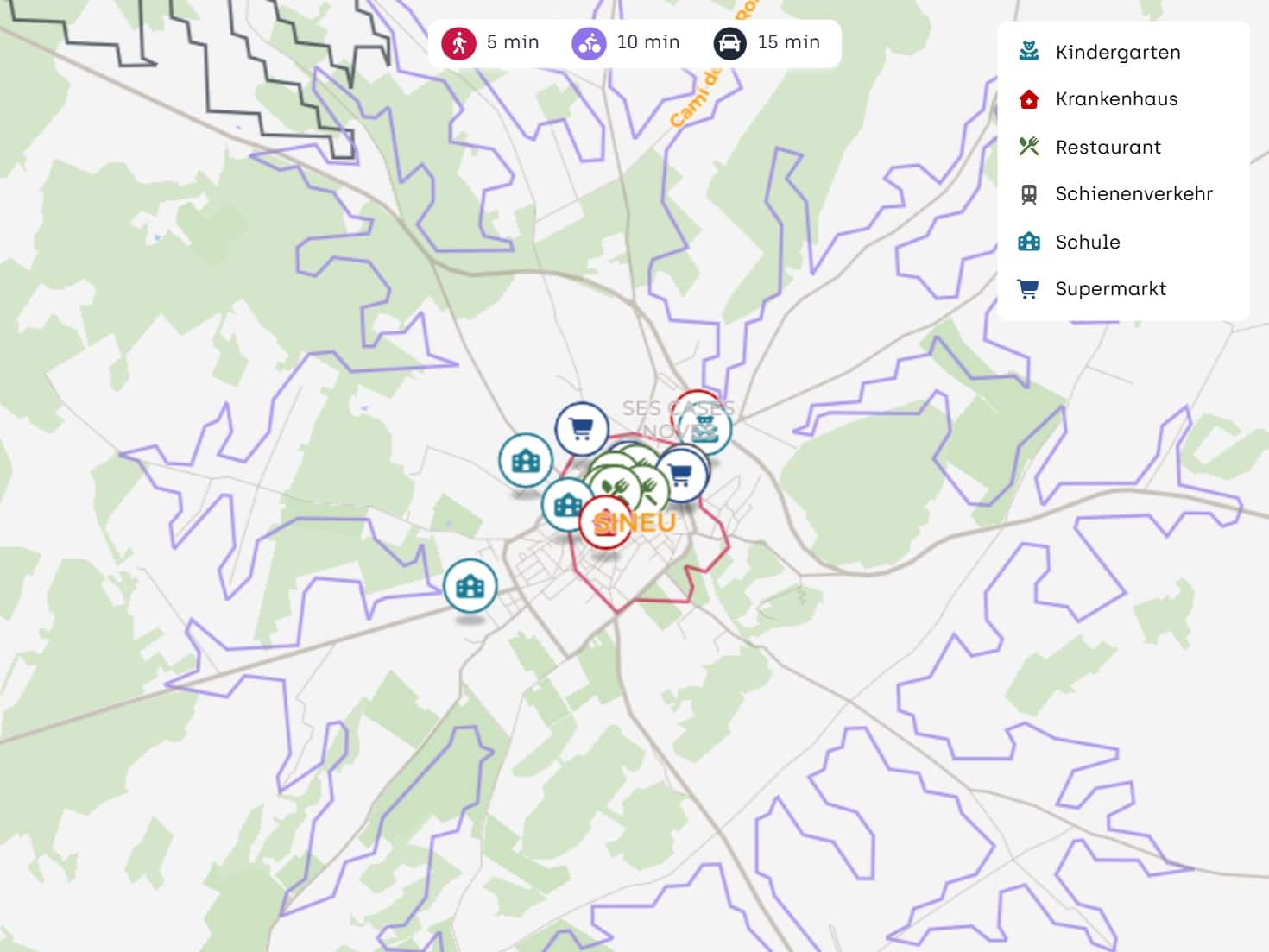Image resolution: width=1269 pixels, height=952 pixels.
Task: Click the dark car 15 min icon
Action: pos(729,43)
